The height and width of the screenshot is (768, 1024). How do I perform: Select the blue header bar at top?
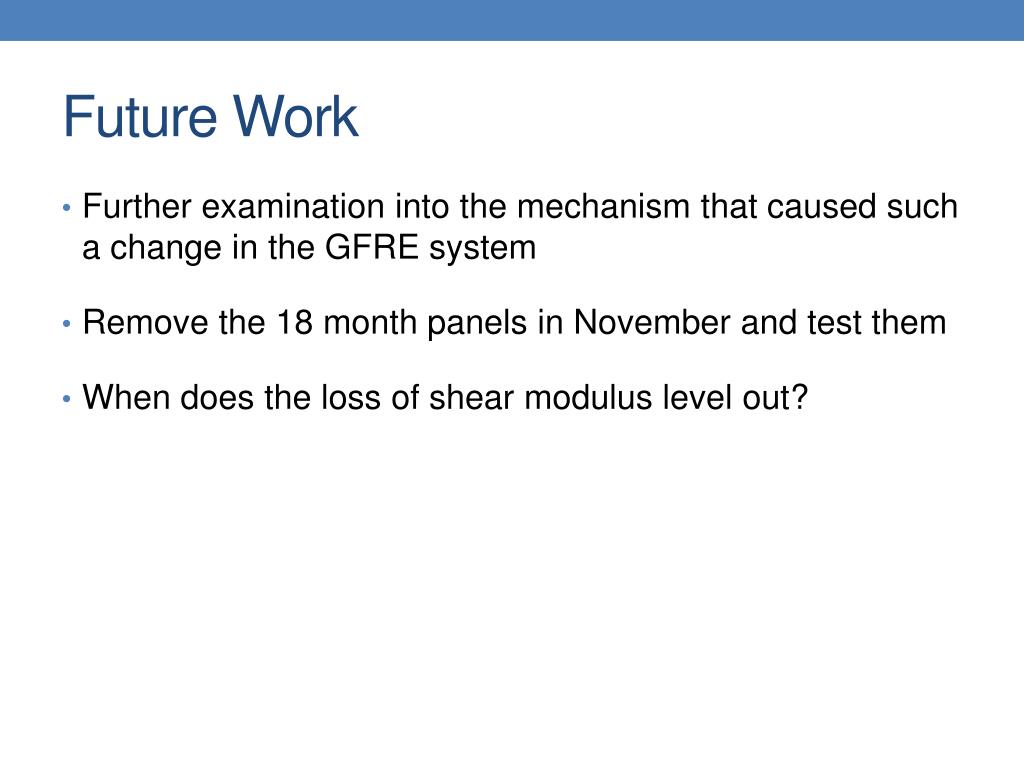coord(512,20)
